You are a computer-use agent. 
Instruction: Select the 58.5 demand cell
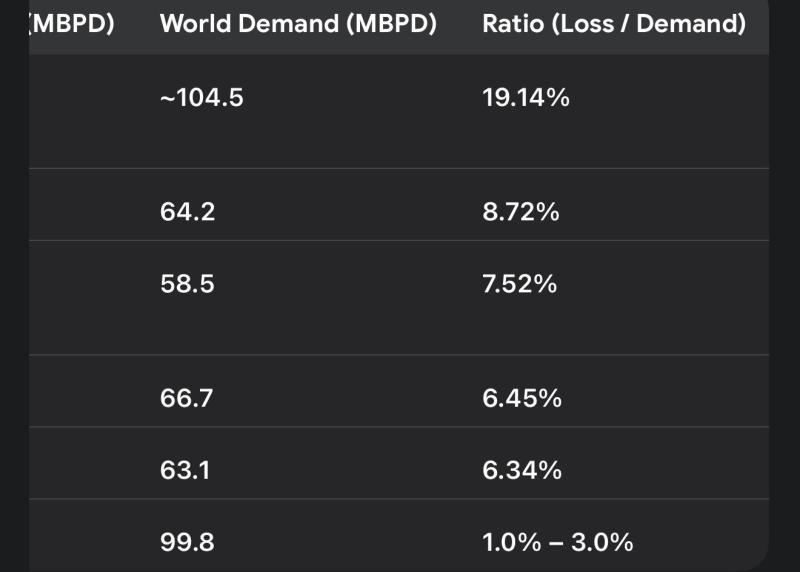[x=187, y=284]
